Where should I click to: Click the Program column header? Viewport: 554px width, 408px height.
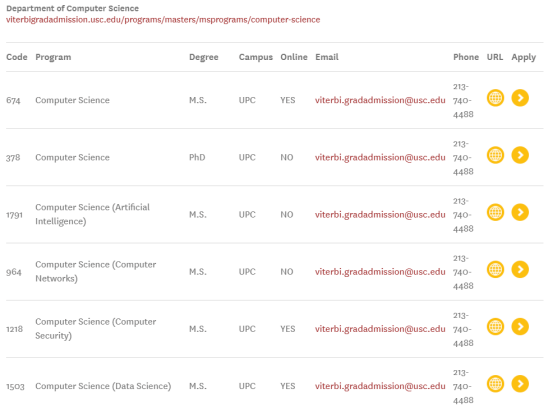pyautogui.click(x=53, y=57)
